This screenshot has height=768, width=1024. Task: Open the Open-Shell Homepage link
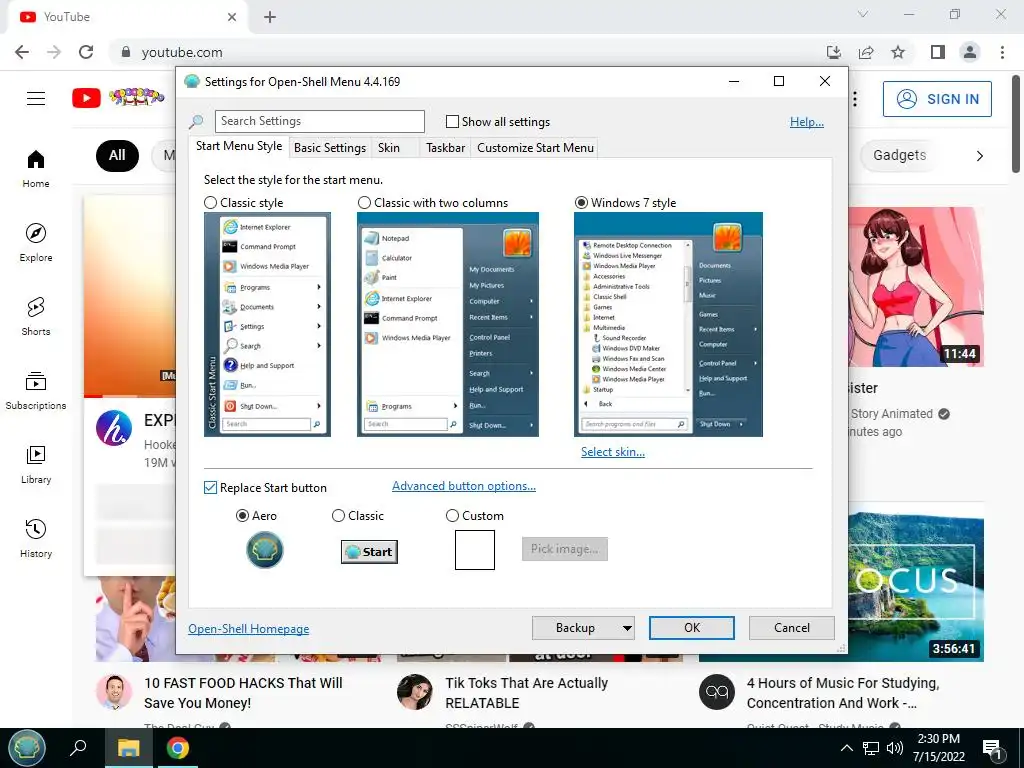click(249, 628)
